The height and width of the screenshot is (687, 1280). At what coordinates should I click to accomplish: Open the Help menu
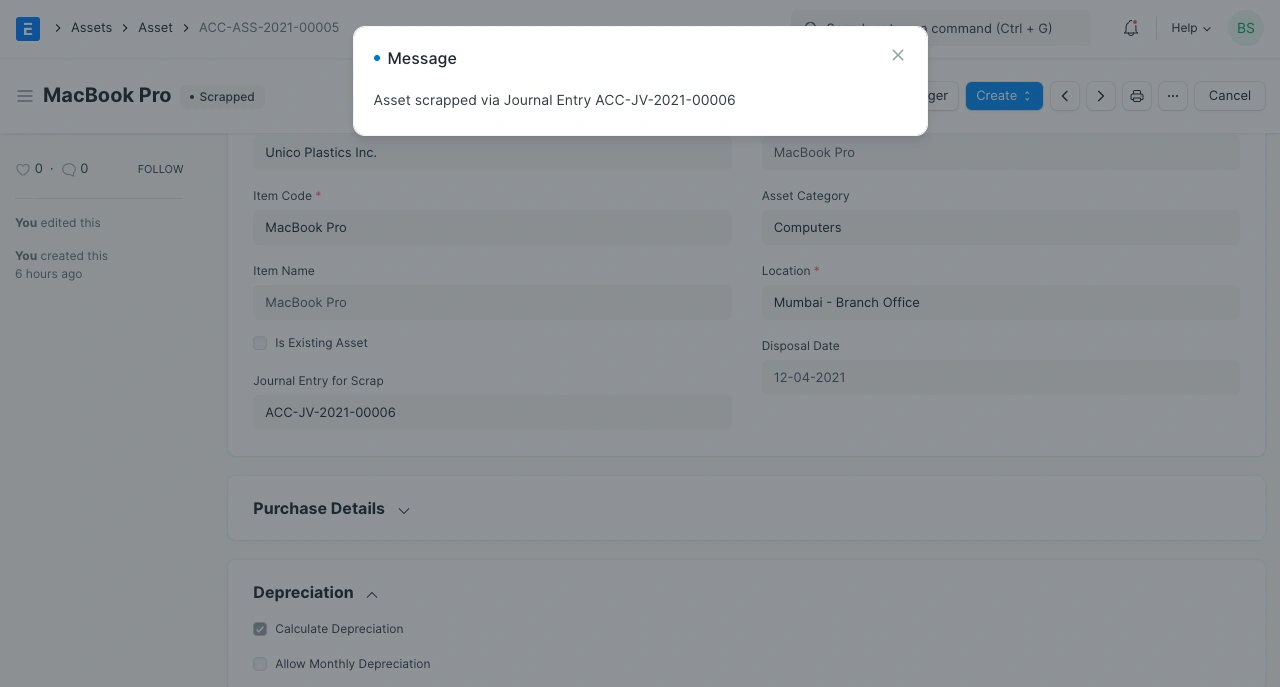click(1190, 28)
